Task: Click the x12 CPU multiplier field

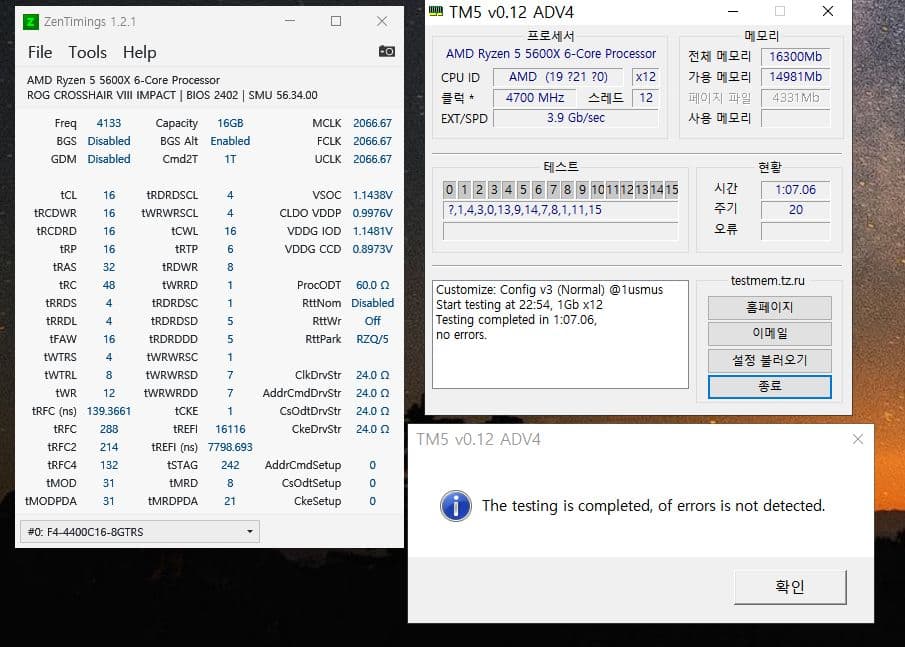Action: coord(645,77)
